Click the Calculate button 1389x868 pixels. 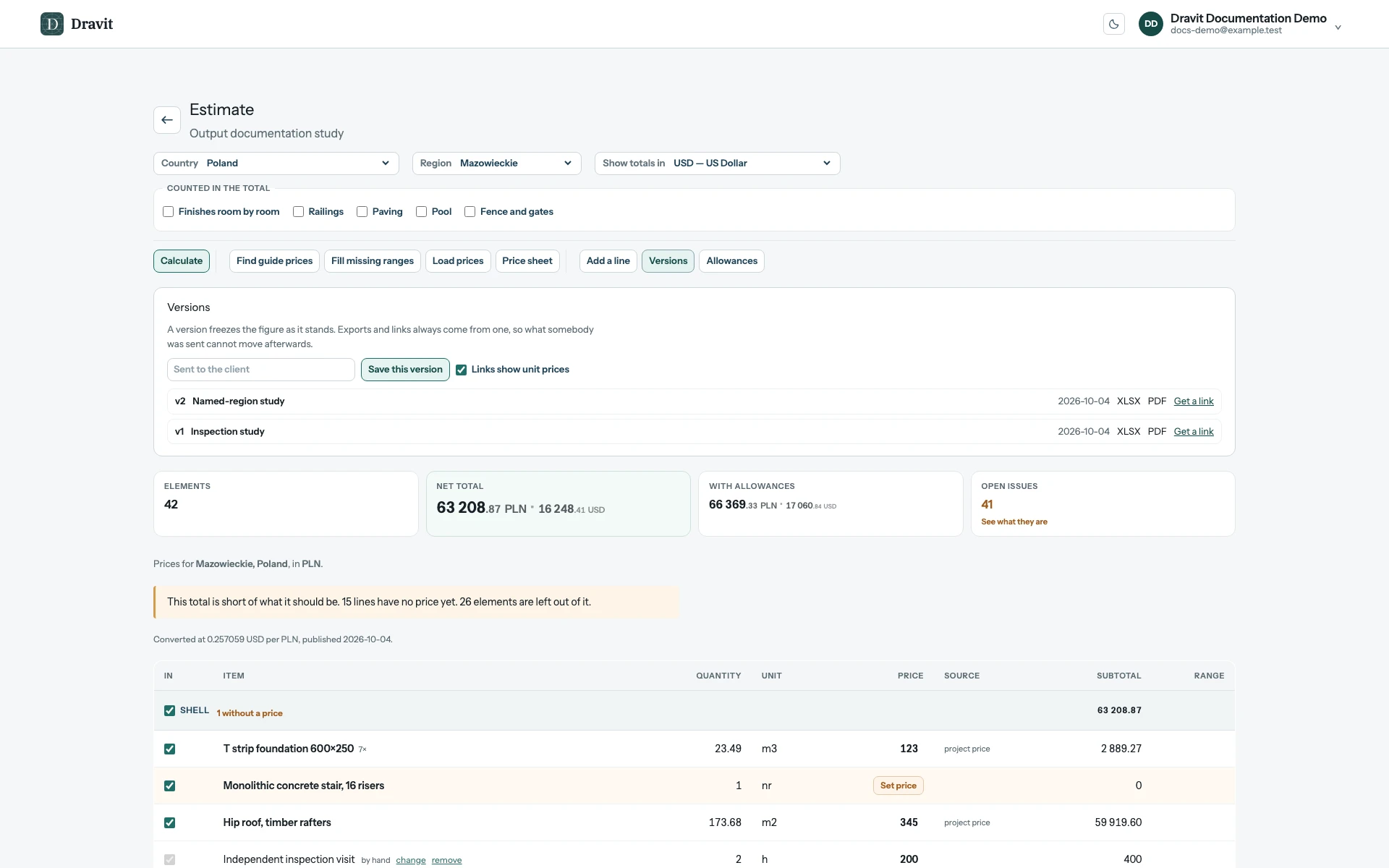(x=182, y=261)
